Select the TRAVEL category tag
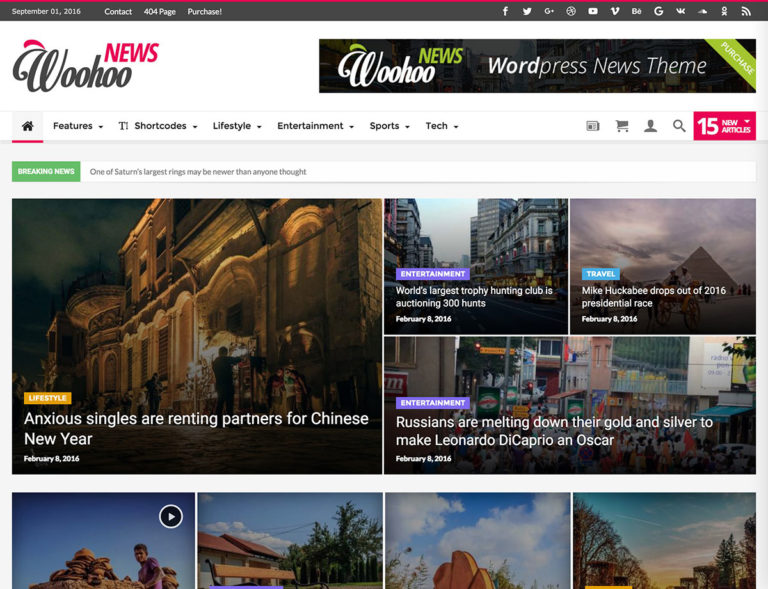768x589 pixels. click(x=600, y=274)
